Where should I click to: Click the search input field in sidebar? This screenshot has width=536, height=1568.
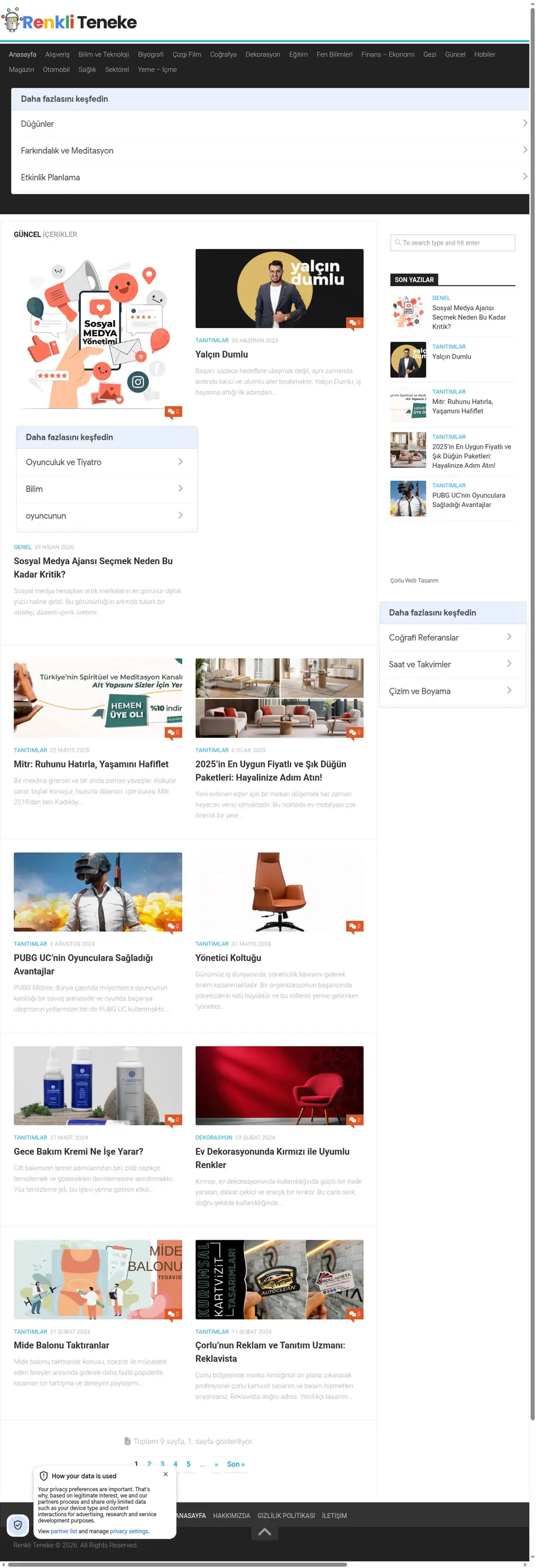click(x=453, y=242)
